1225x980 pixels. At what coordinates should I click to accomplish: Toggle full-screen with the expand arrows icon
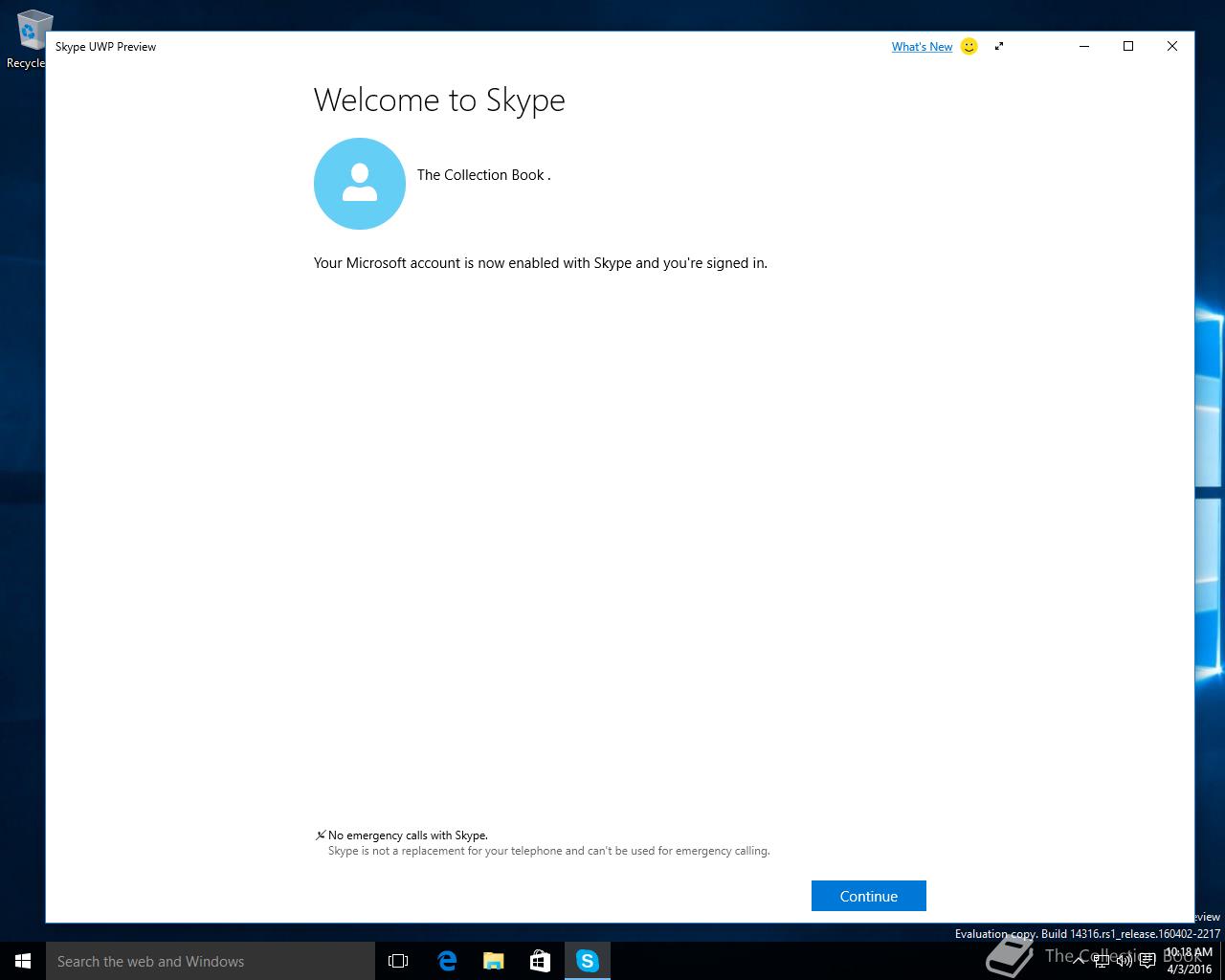tap(999, 46)
